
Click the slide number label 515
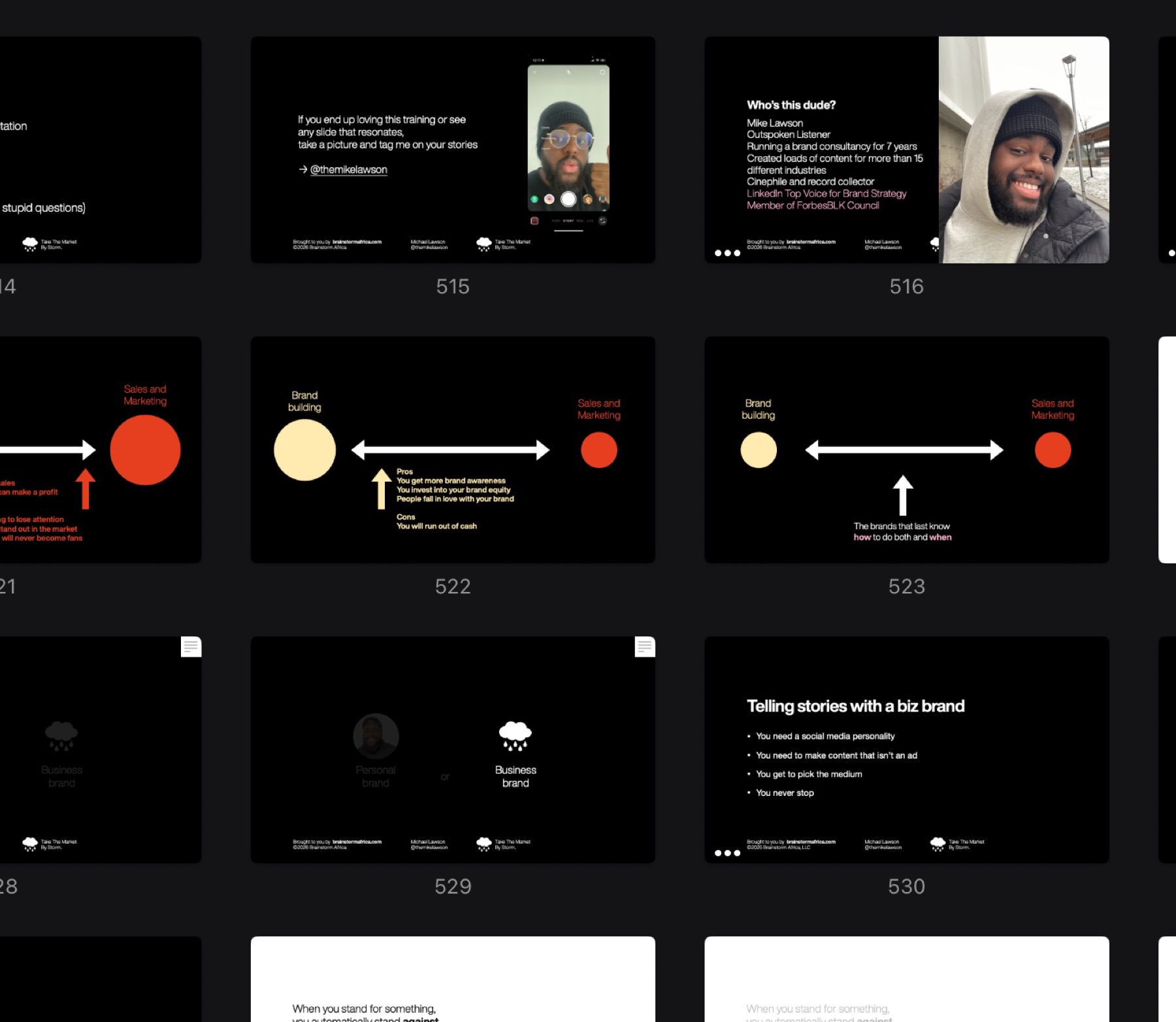click(x=453, y=286)
